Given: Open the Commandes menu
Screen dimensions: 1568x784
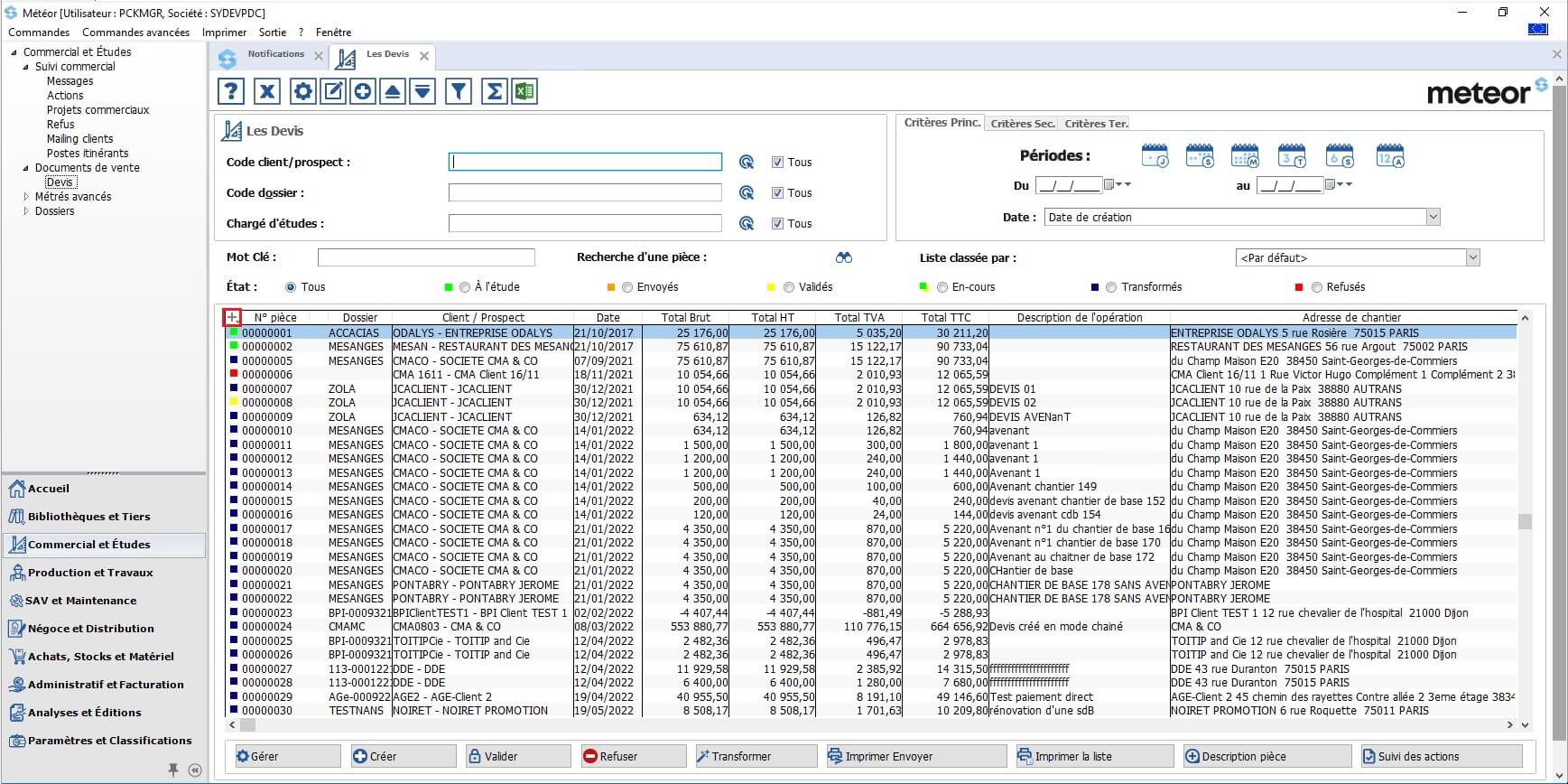Looking at the screenshot, I should tap(39, 33).
